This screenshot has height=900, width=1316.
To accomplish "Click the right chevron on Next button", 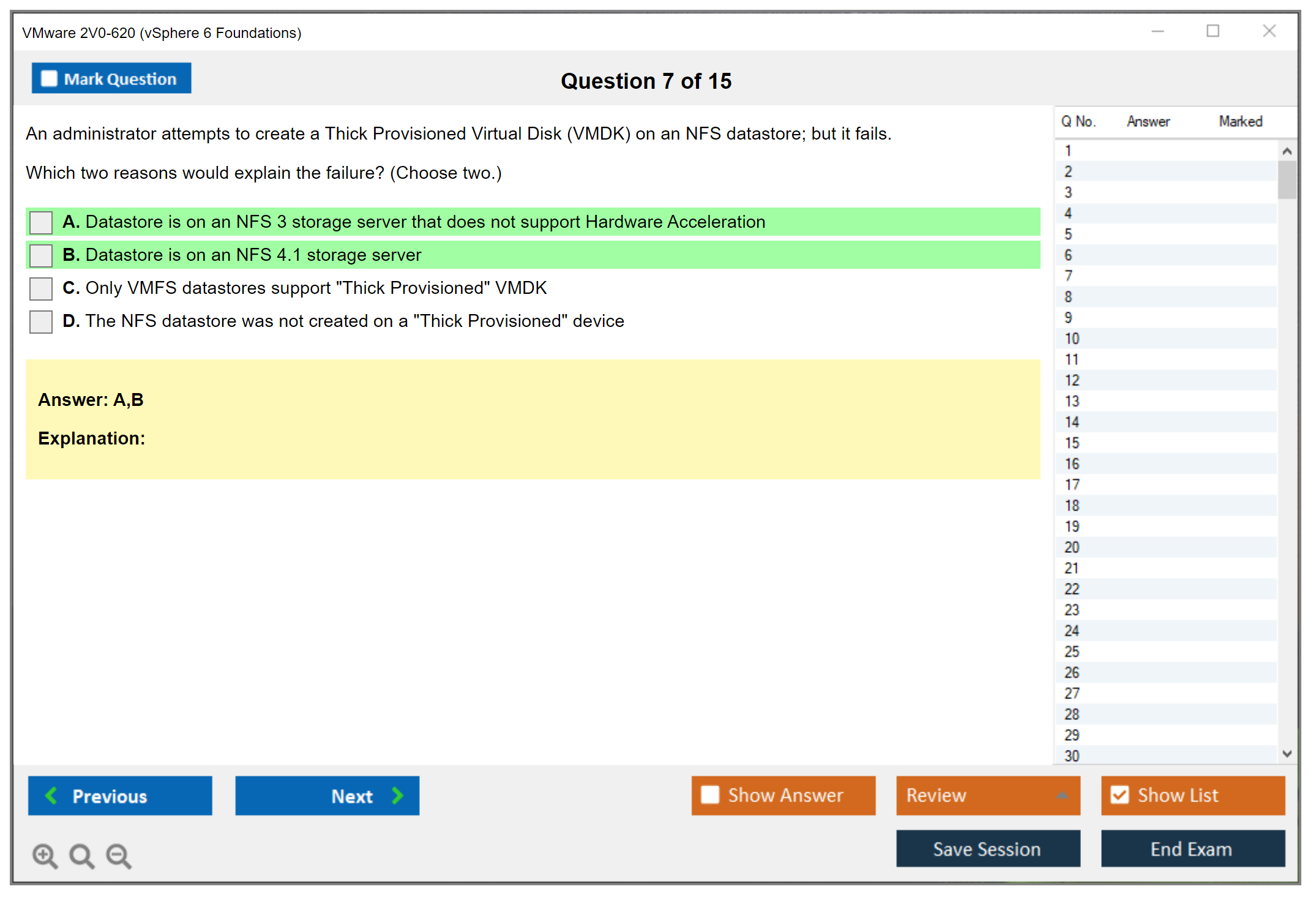I will [x=398, y=795].
